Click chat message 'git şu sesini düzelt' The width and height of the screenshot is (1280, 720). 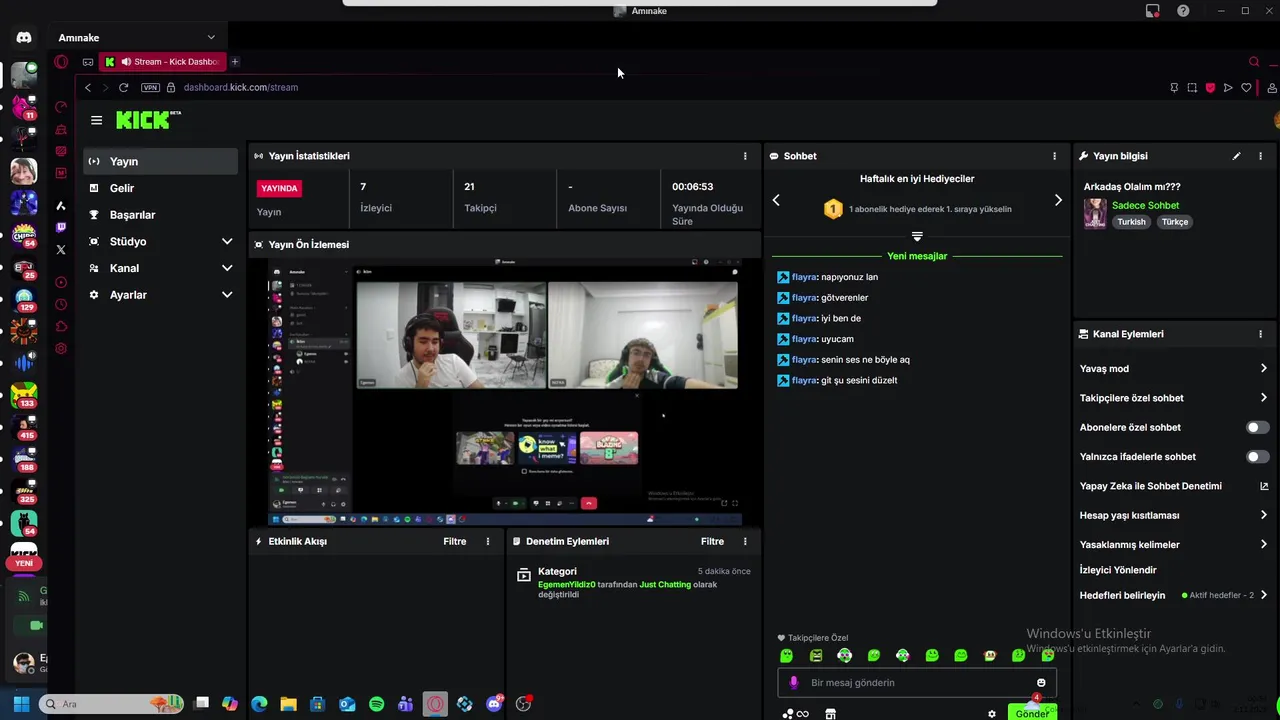(x=859, y=380)
